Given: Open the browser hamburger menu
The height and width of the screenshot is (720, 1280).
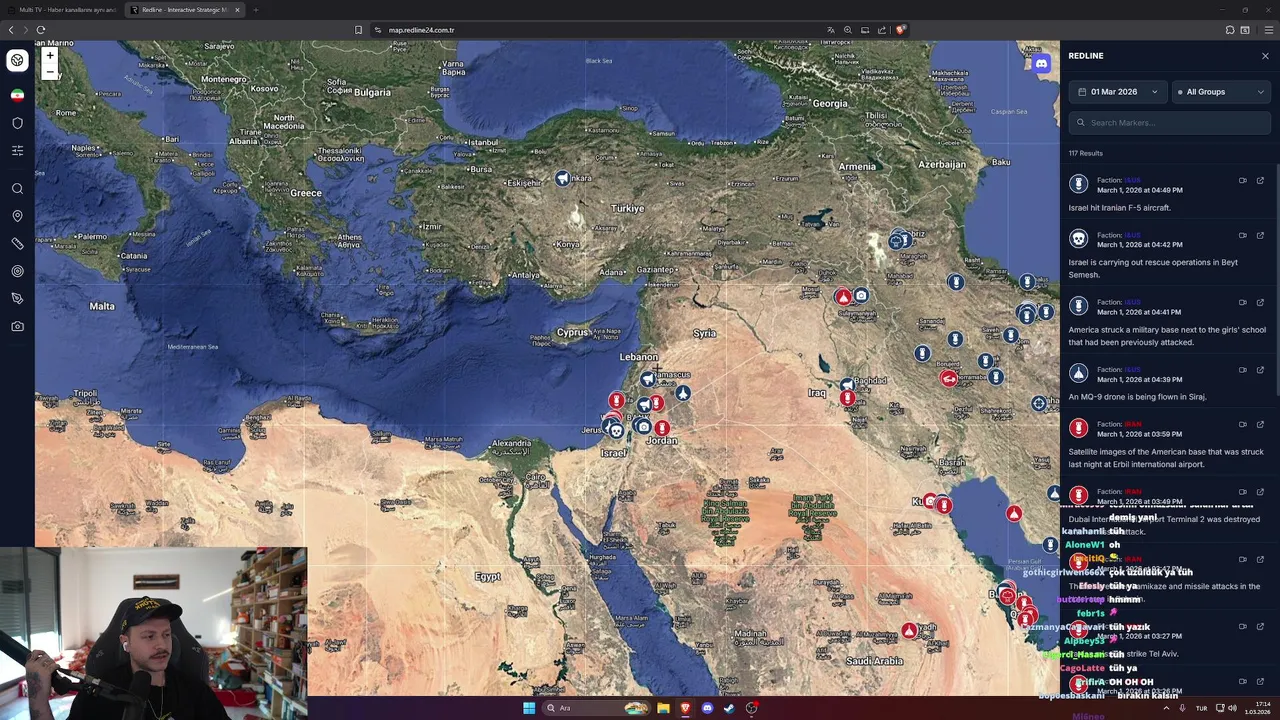Looking at the screenshot, I should pyautogui.click(x=1269, y=30).
